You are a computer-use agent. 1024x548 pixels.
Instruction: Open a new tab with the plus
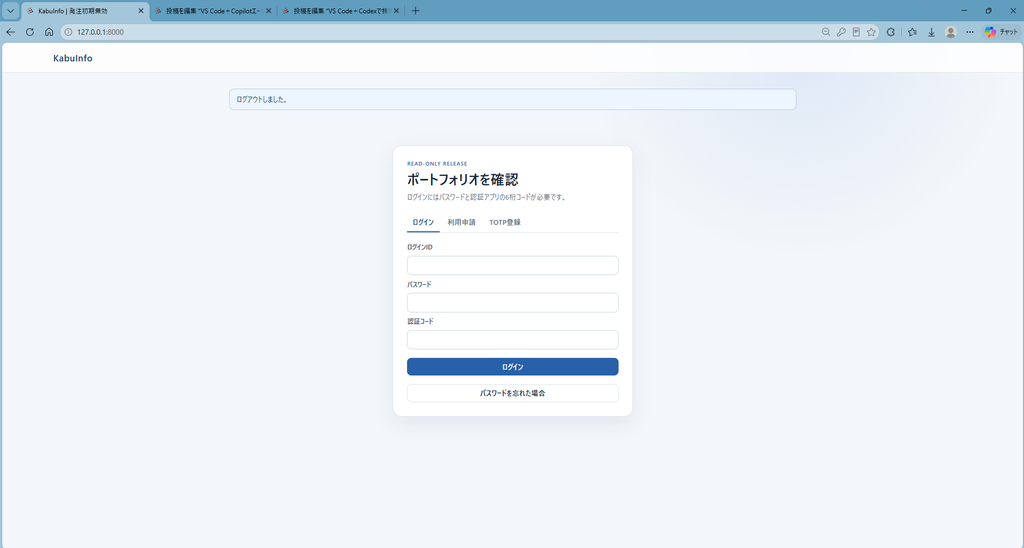click(415, 11)
